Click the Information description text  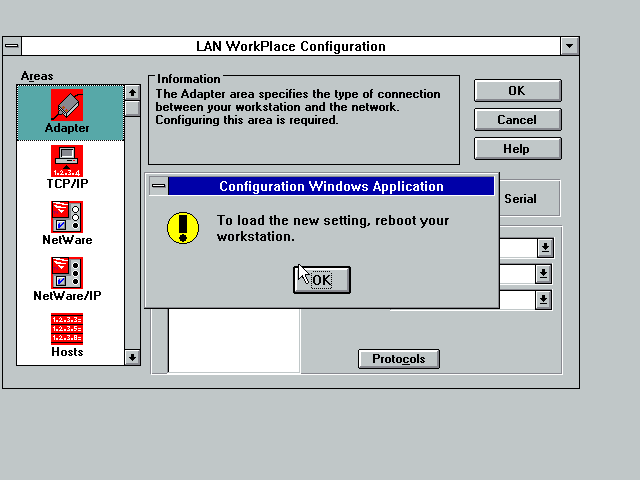tap(298, 107)
